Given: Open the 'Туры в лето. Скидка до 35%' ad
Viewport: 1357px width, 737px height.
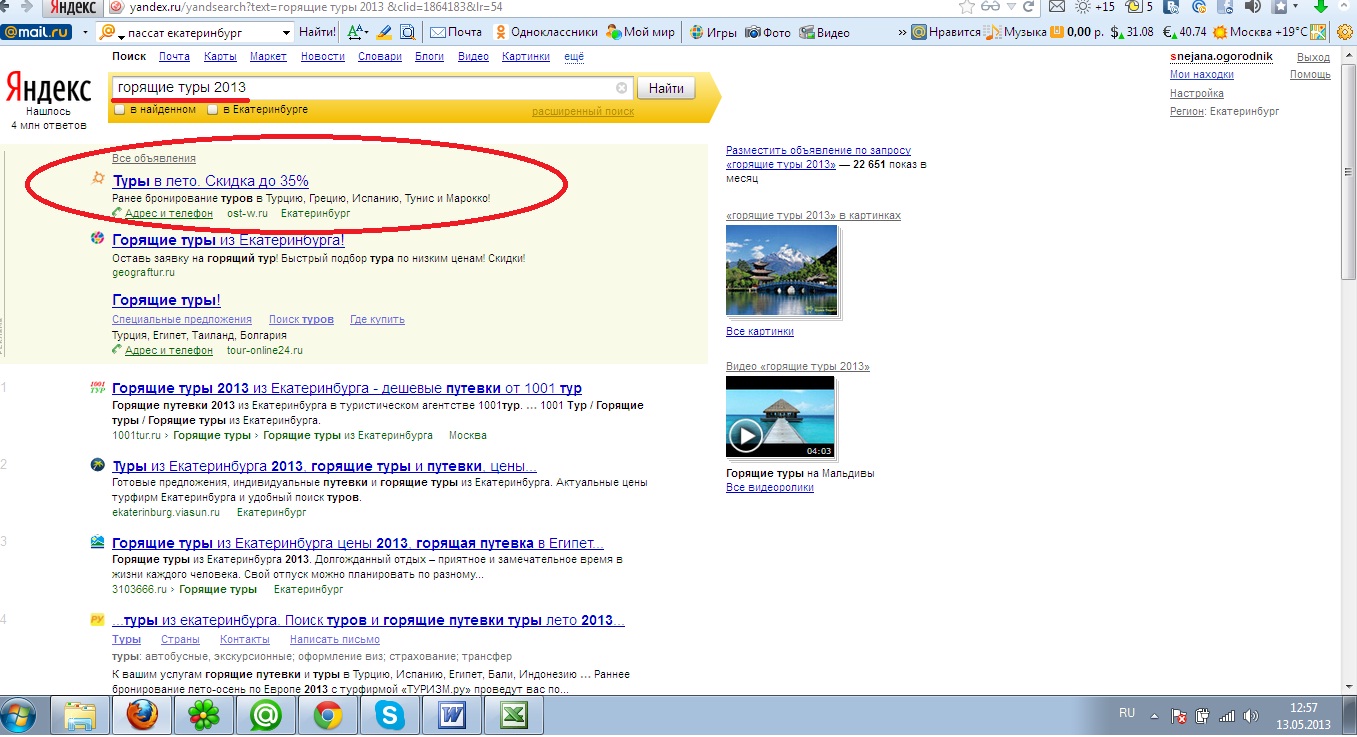Looking at the screenshot, I should (211, 181).
